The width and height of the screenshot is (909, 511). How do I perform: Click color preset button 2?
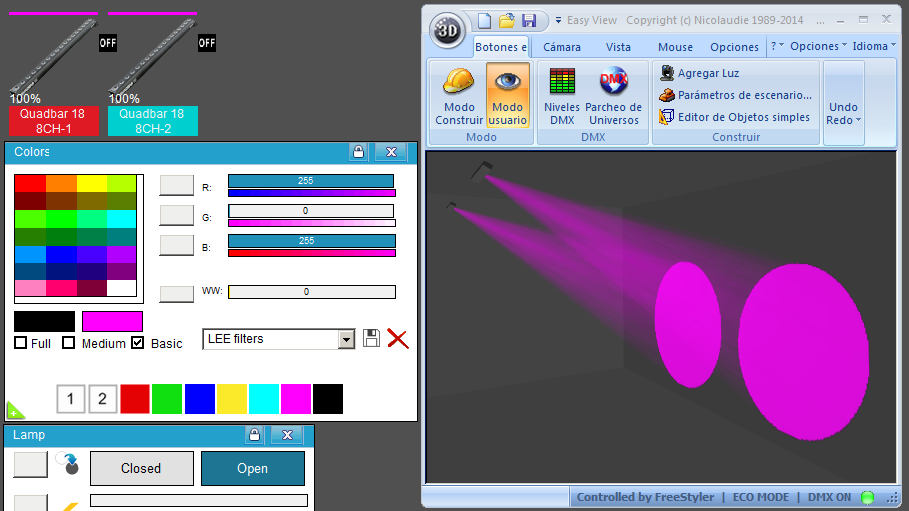click(103, 399)
